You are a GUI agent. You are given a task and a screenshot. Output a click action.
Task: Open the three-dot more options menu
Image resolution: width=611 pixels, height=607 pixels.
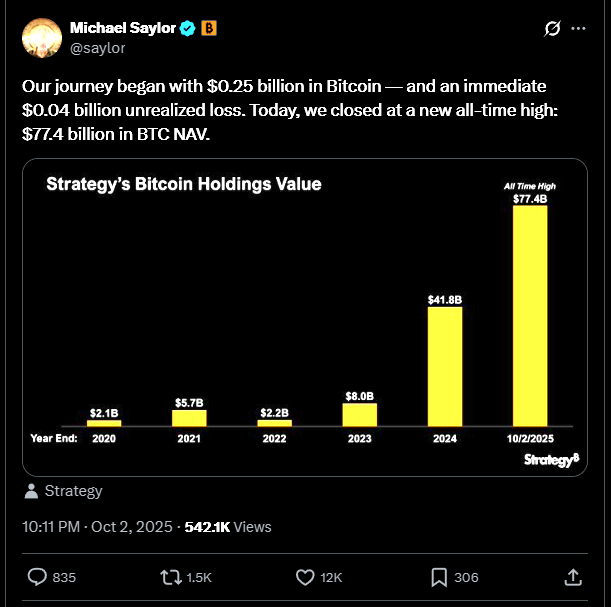[578, 29]
